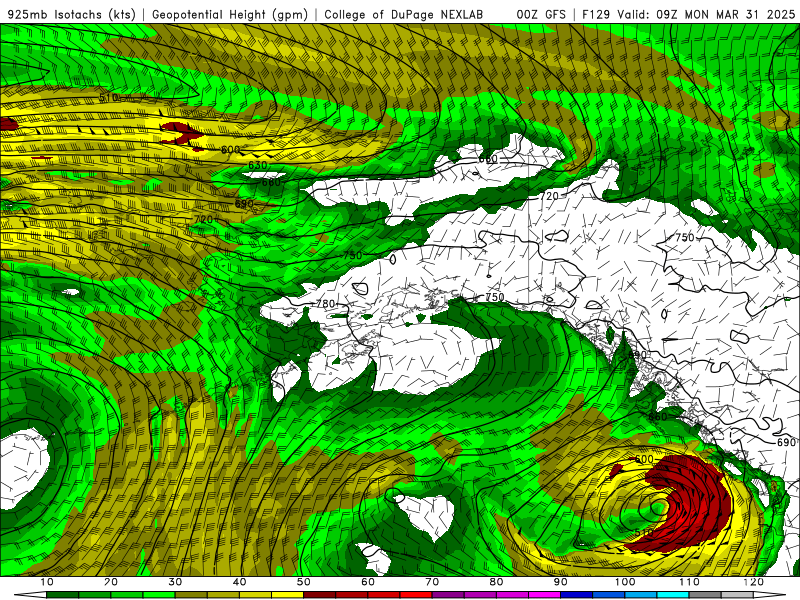The image size is (800, 600).
Task: Select the bright red 65-70 kt legend swatch
Action: click(x=416, y=595)
